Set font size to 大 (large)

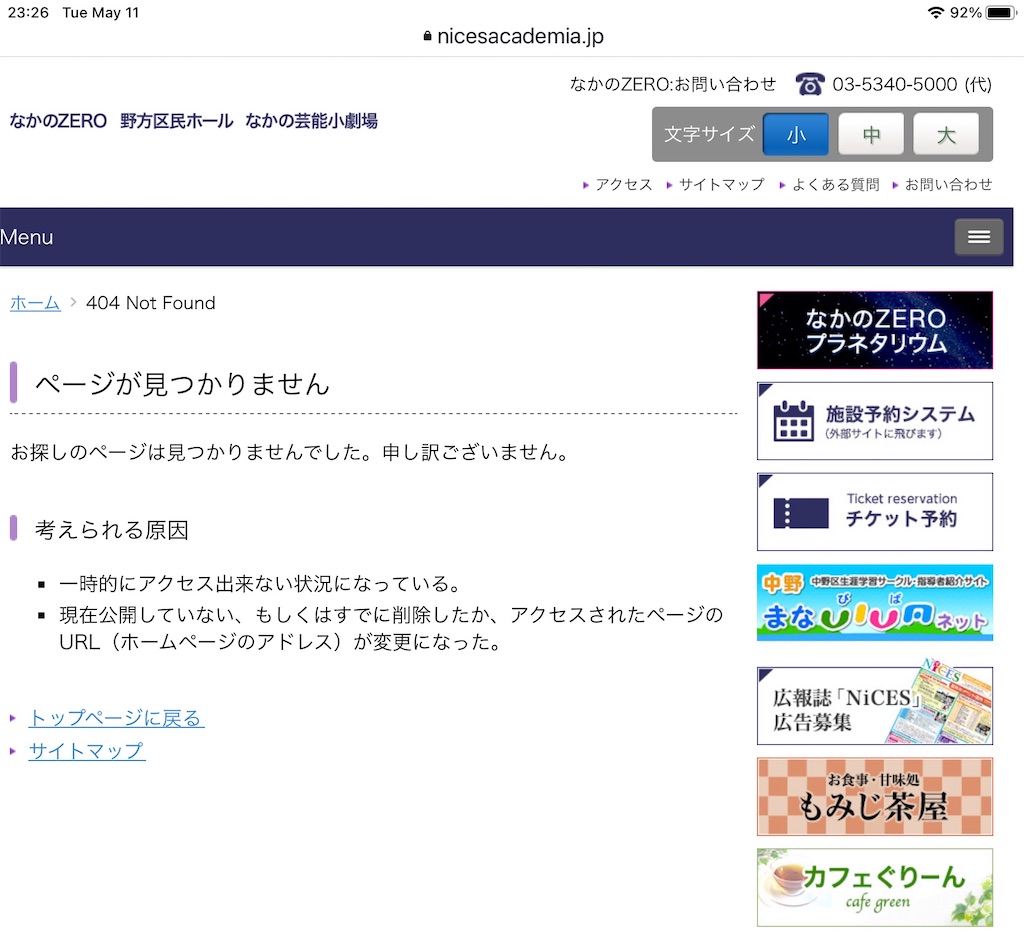[946, 134]
